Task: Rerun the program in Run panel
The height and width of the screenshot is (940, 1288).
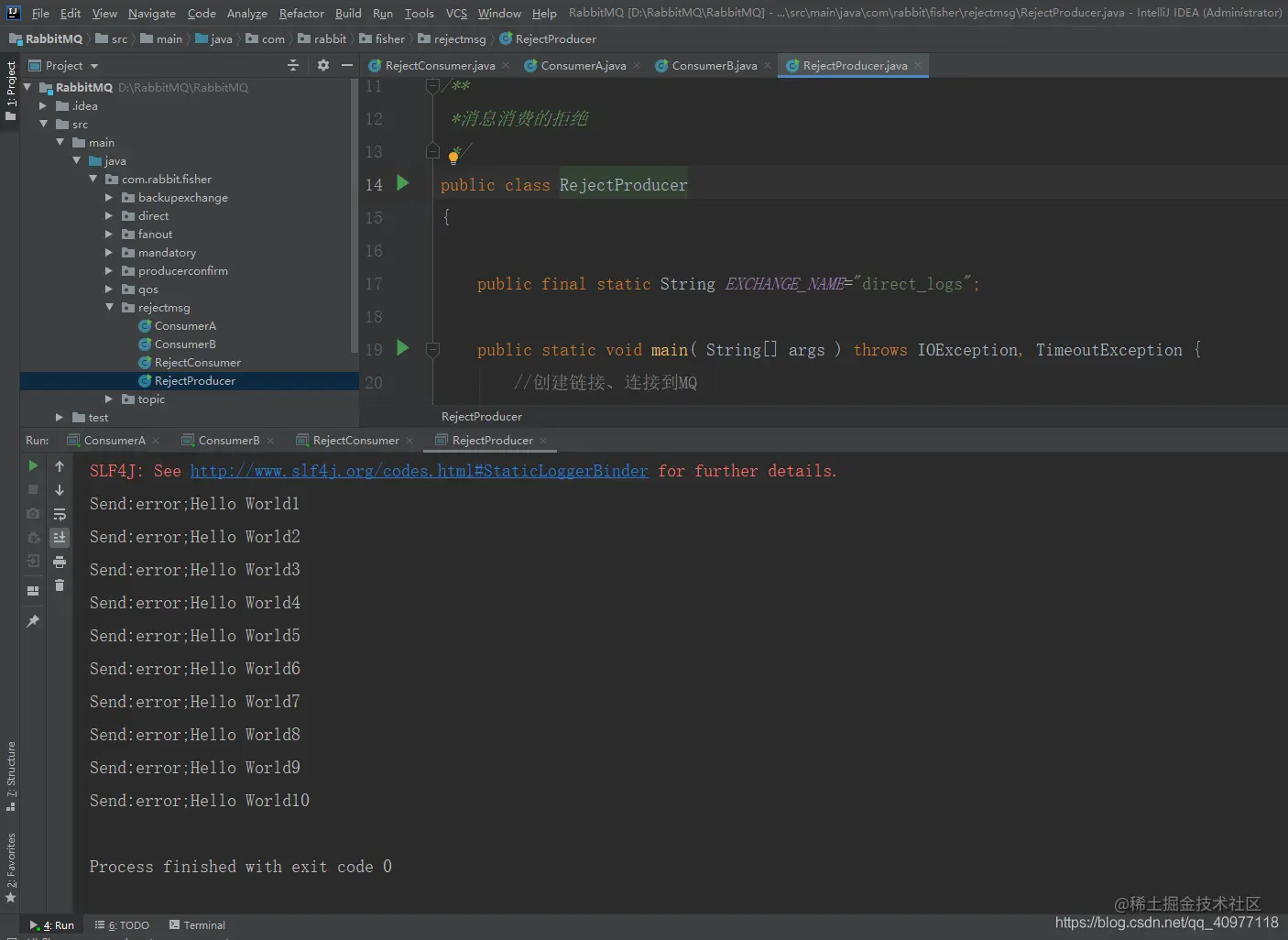Action: pos(33,466)
